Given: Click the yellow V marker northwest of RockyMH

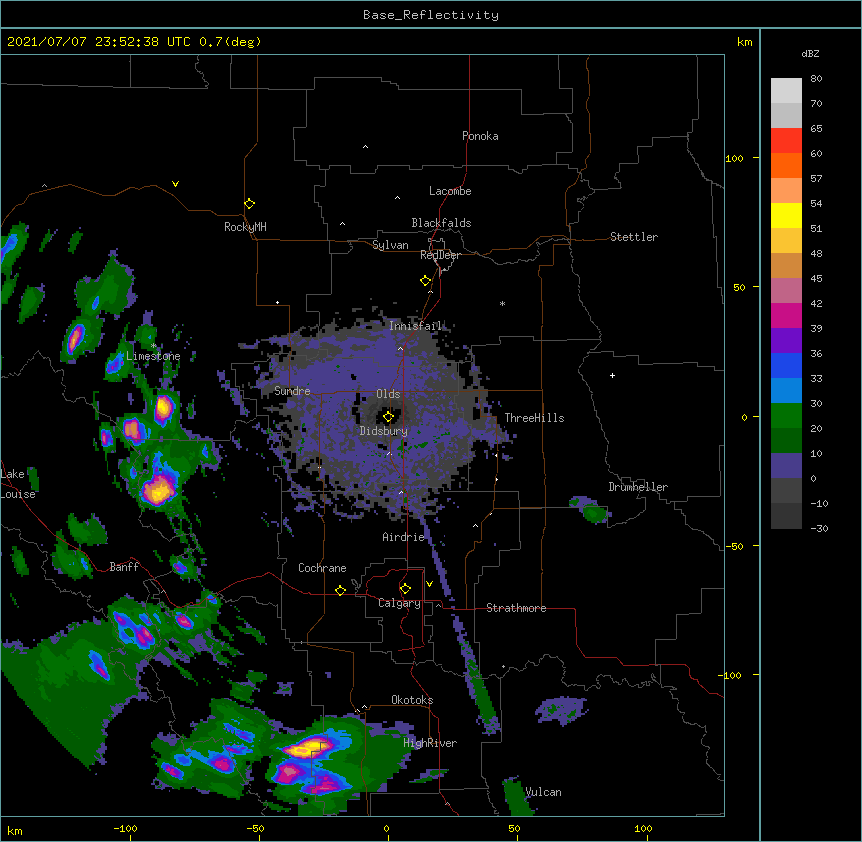Looking at the screenshot, I should [x=175, y=184].
